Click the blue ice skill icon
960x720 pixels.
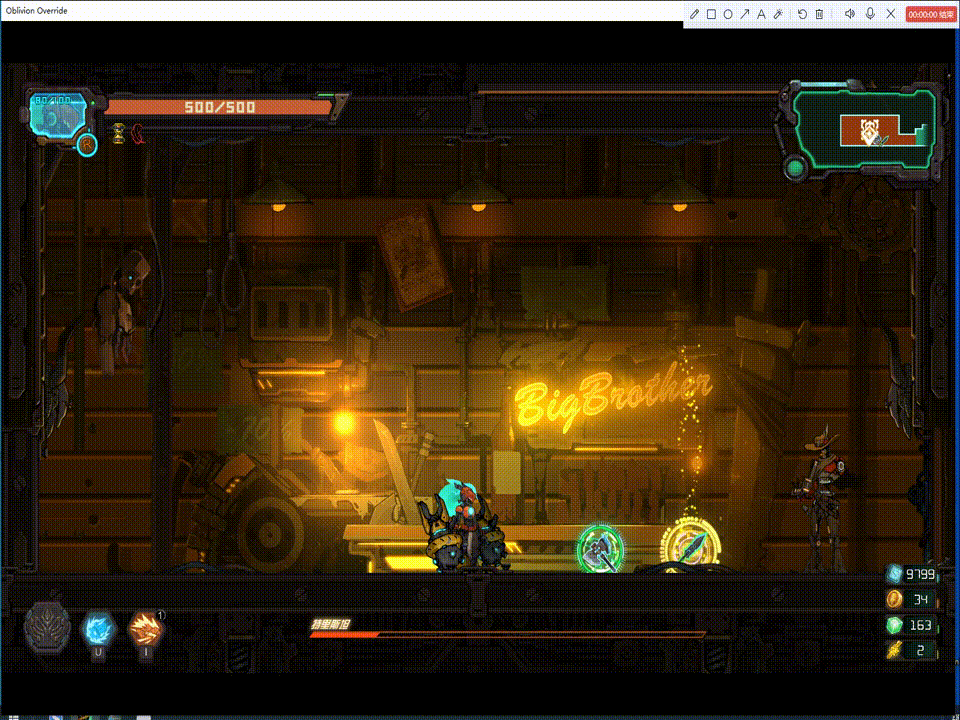[99, 629]
